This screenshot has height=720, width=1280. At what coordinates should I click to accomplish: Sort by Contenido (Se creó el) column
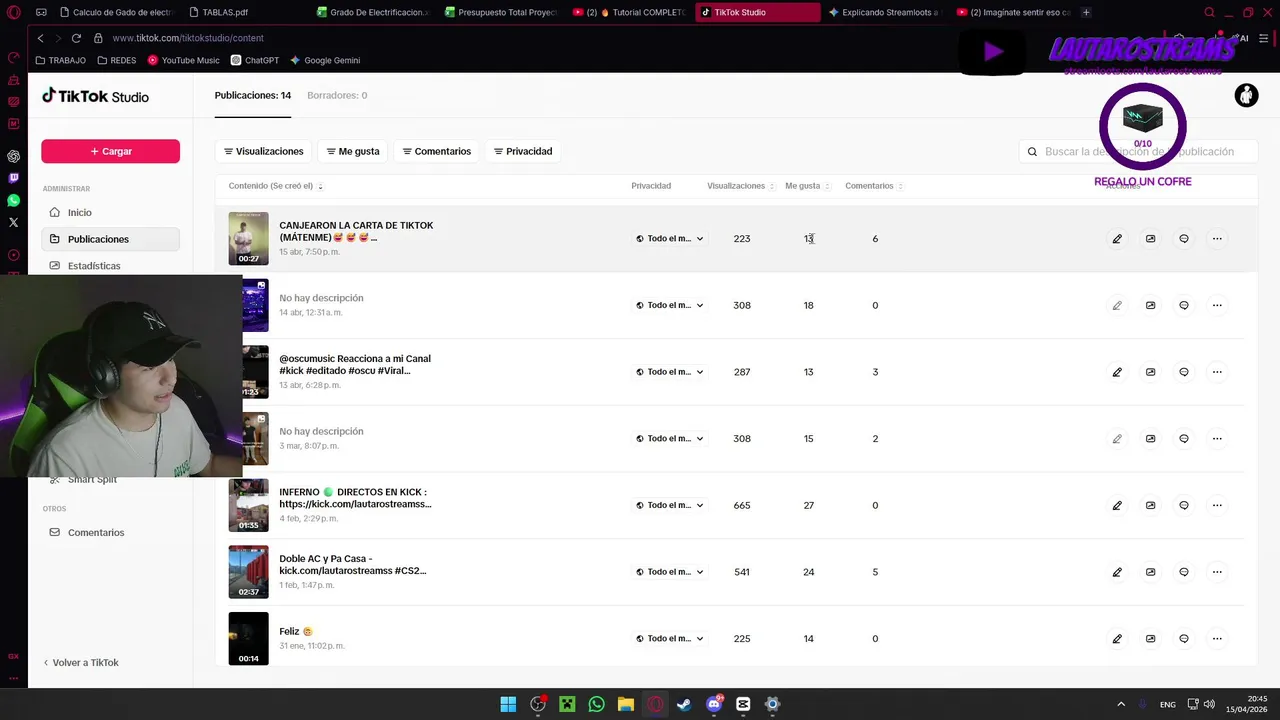[275, 186]
